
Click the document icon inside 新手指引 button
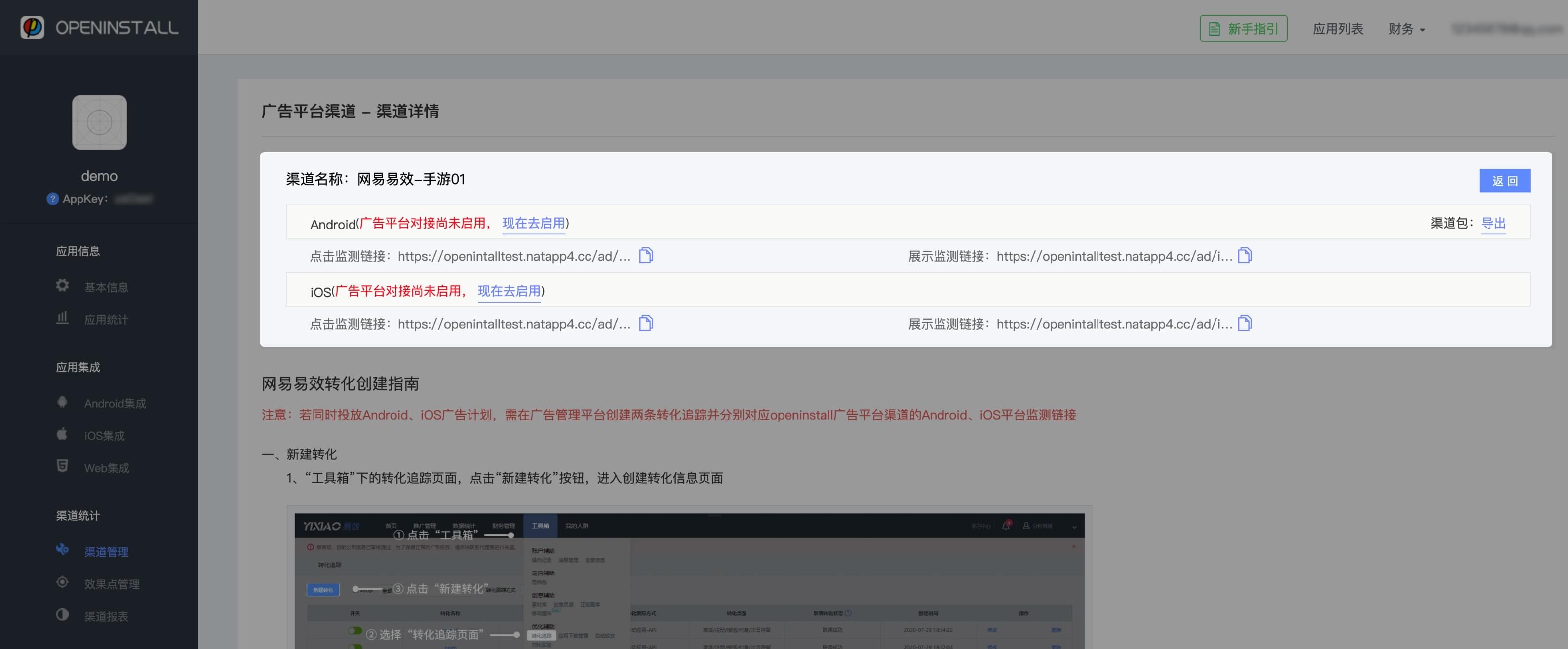pyautogui.click(x=1215, y=29)
